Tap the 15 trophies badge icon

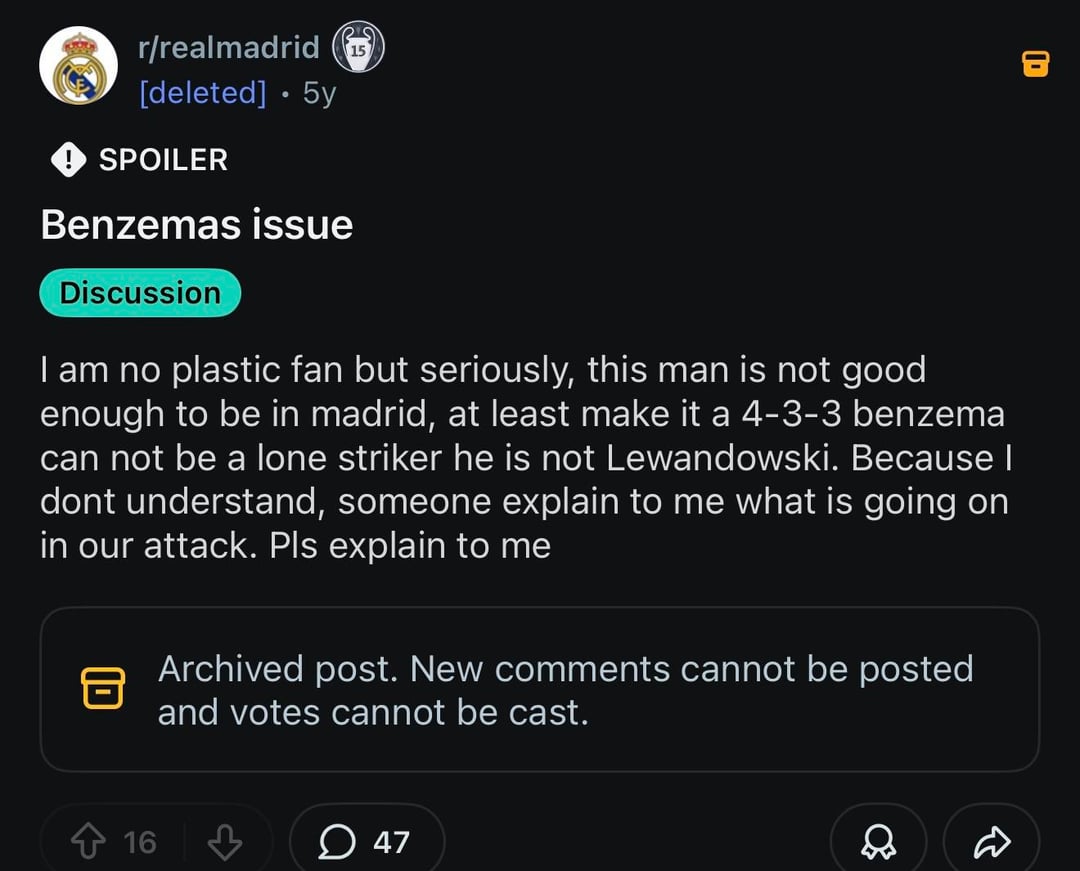coord(357,47)
